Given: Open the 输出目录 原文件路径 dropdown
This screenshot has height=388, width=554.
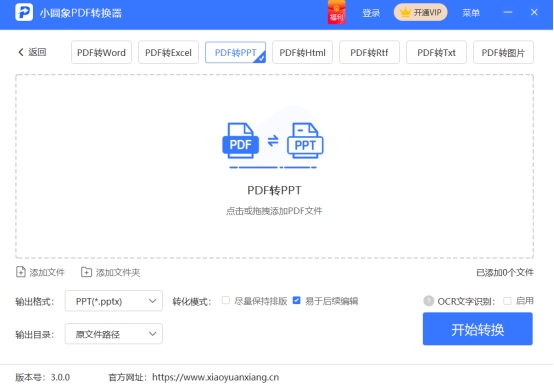Looking at the screenshot, I should tap(114, 334).
